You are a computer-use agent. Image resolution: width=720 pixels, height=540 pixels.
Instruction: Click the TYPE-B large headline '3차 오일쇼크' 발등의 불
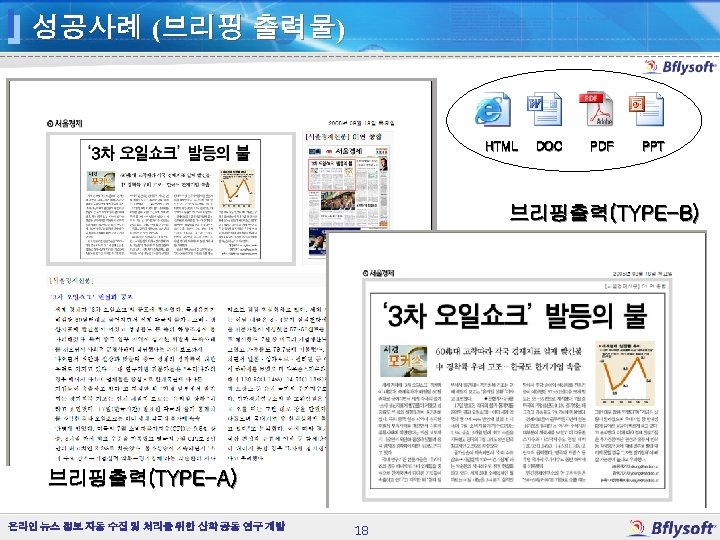pyautogui.click(x=515, y=315)
